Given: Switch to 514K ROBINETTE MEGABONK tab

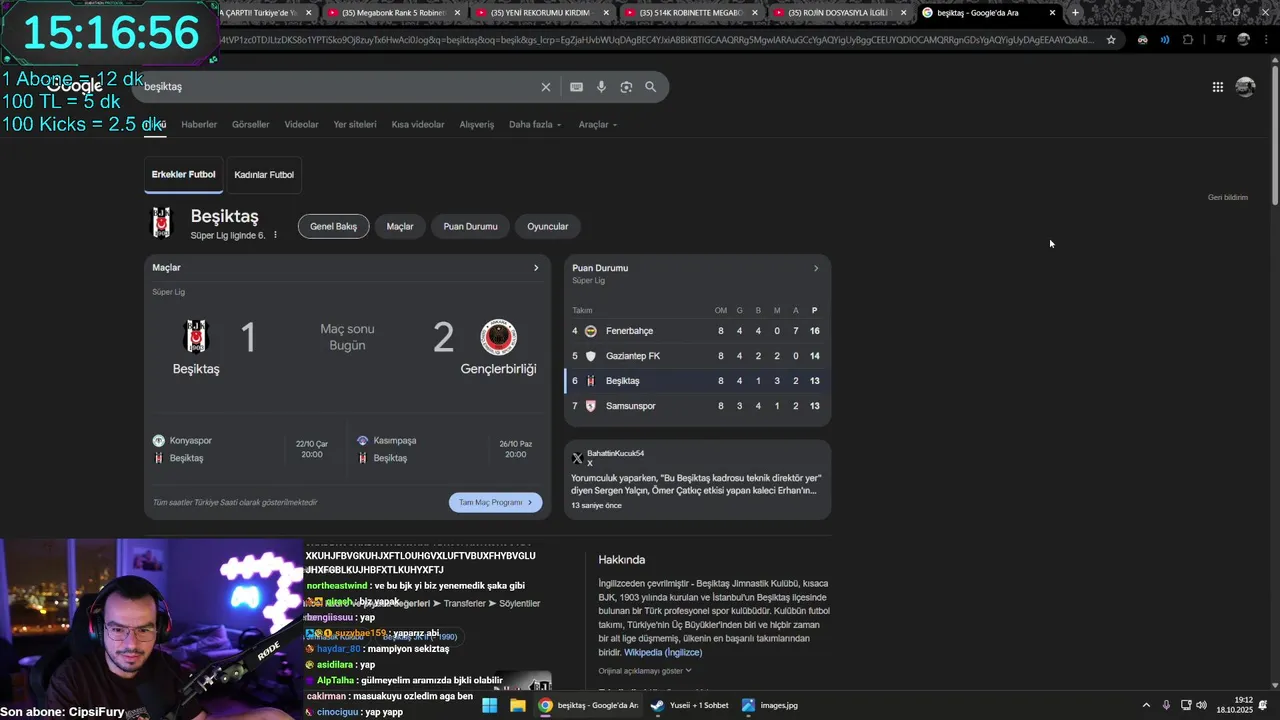Looking at the screenshot, I should click(690, 13).
